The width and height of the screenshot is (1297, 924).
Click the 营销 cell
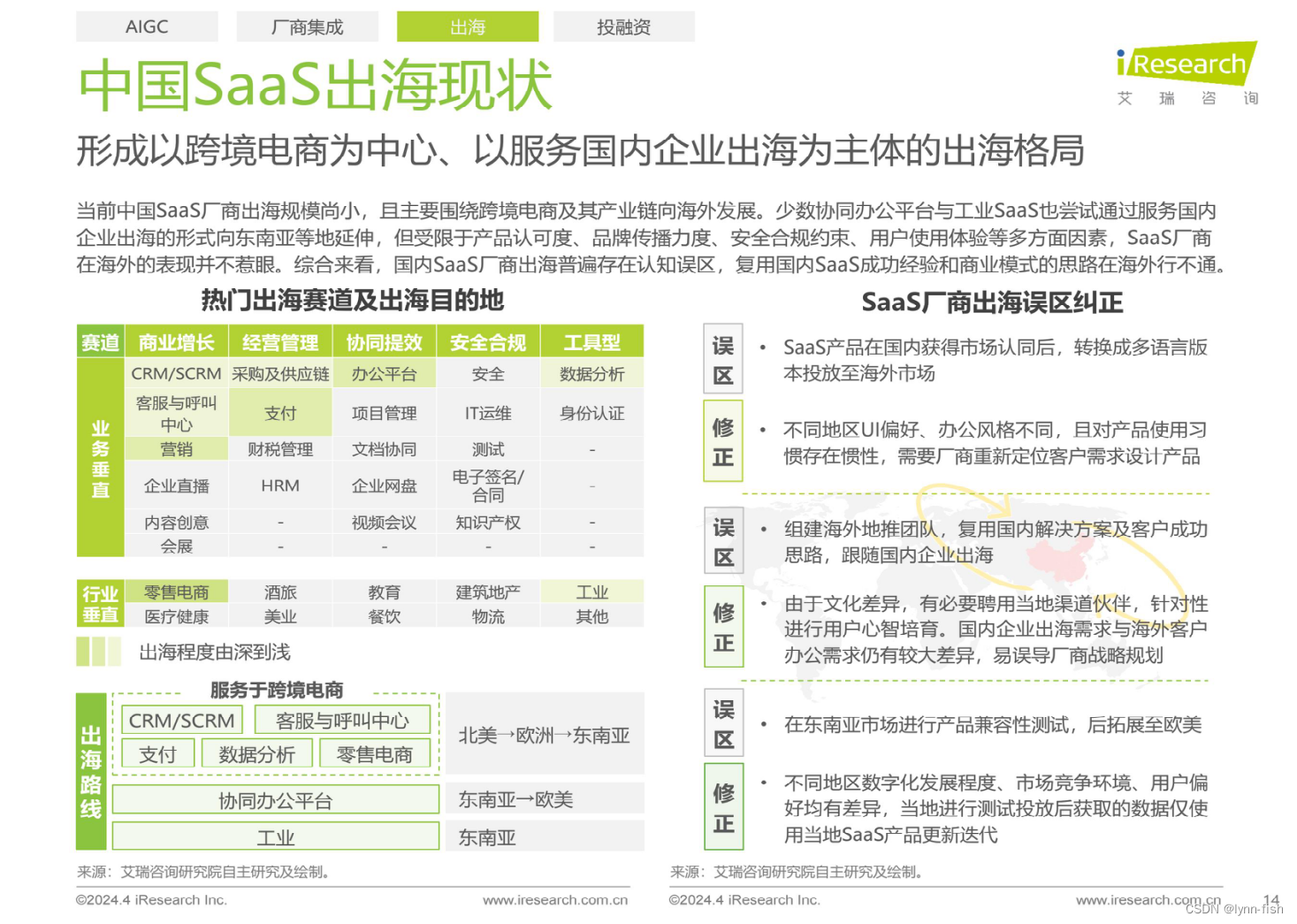(176, 449)
